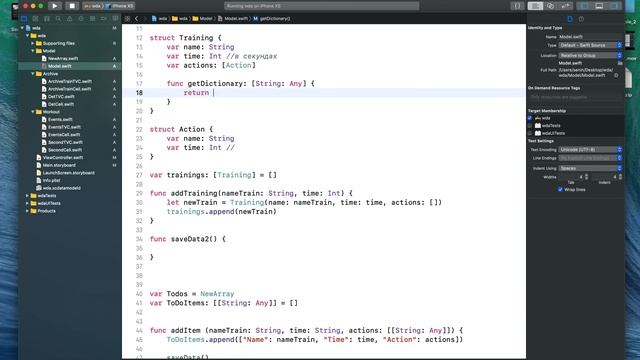
Task: Open the Test navigator tab
Action: pyautogui.click(x=81, y=19)
